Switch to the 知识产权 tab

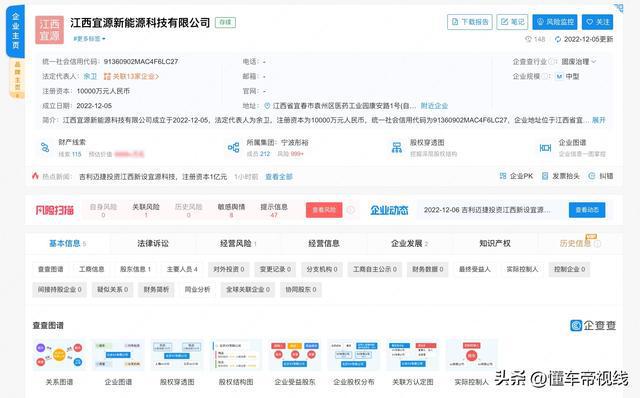pyautogui.click(x=495, y=243)
